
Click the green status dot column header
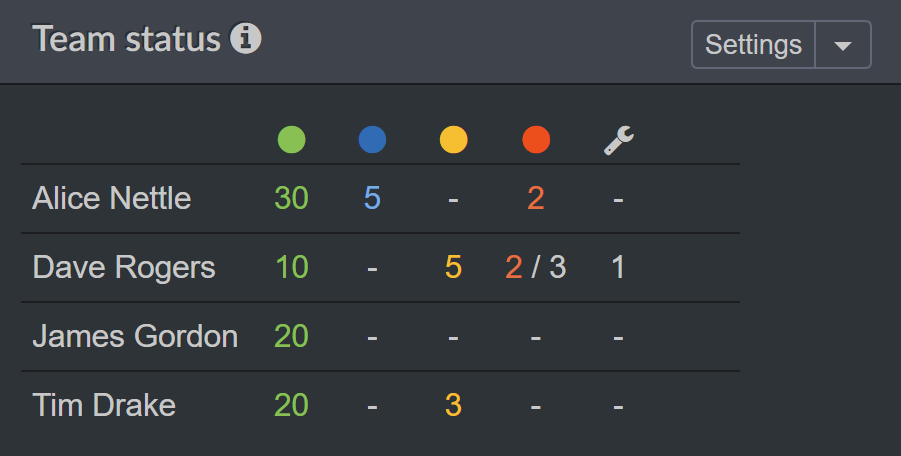(291, 140)
